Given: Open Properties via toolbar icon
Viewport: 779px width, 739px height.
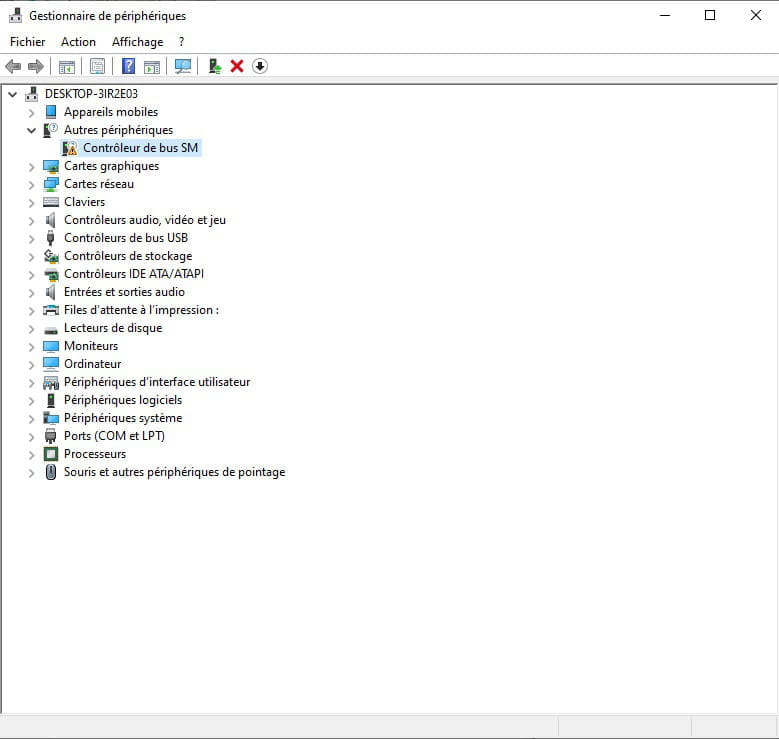Looking at the screenshot, I should [97, 66].
